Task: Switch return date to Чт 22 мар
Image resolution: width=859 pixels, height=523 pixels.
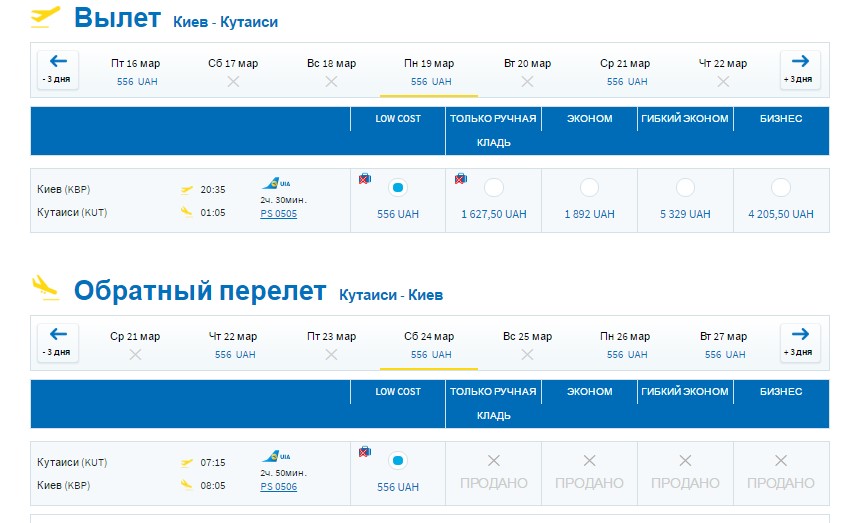Action: [x=233, y=344]
